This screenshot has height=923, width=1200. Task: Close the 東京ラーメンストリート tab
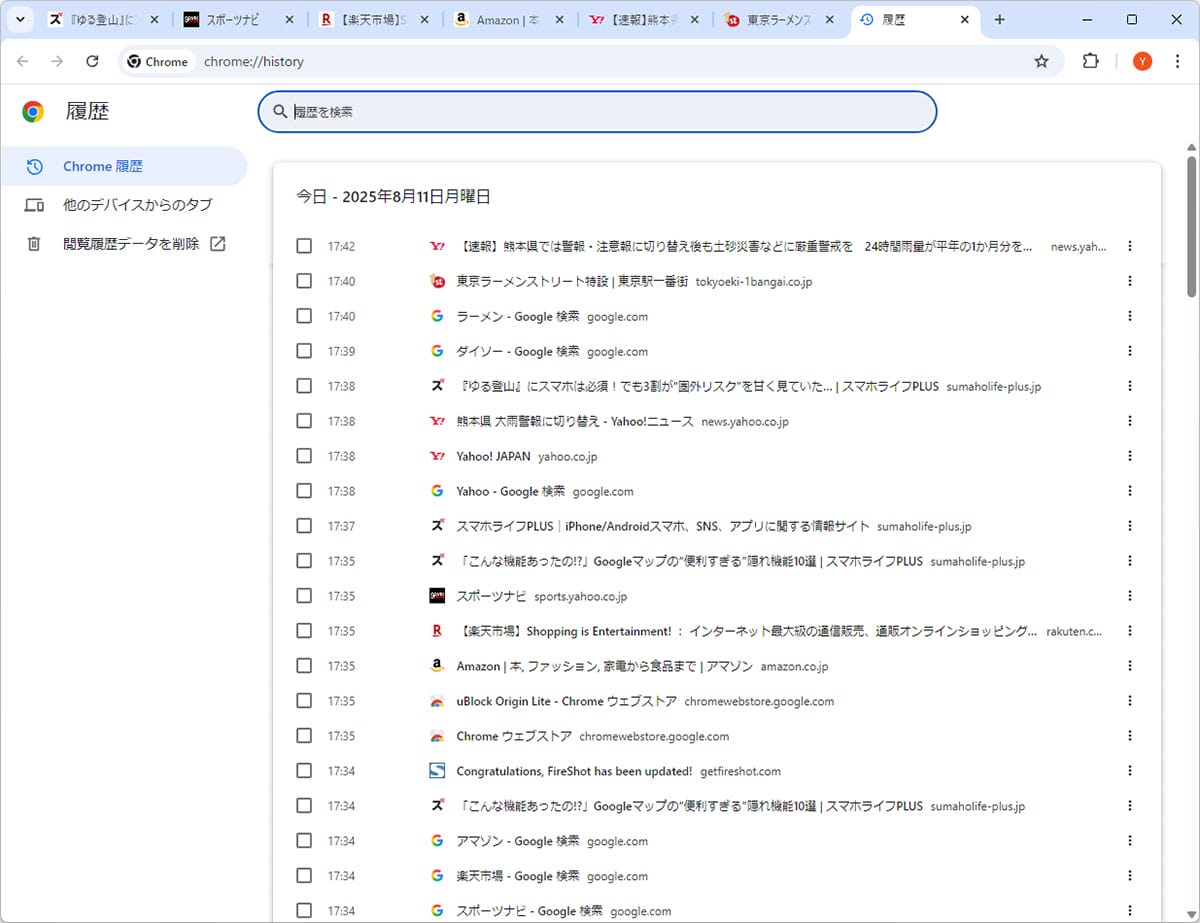pos(830,20)
